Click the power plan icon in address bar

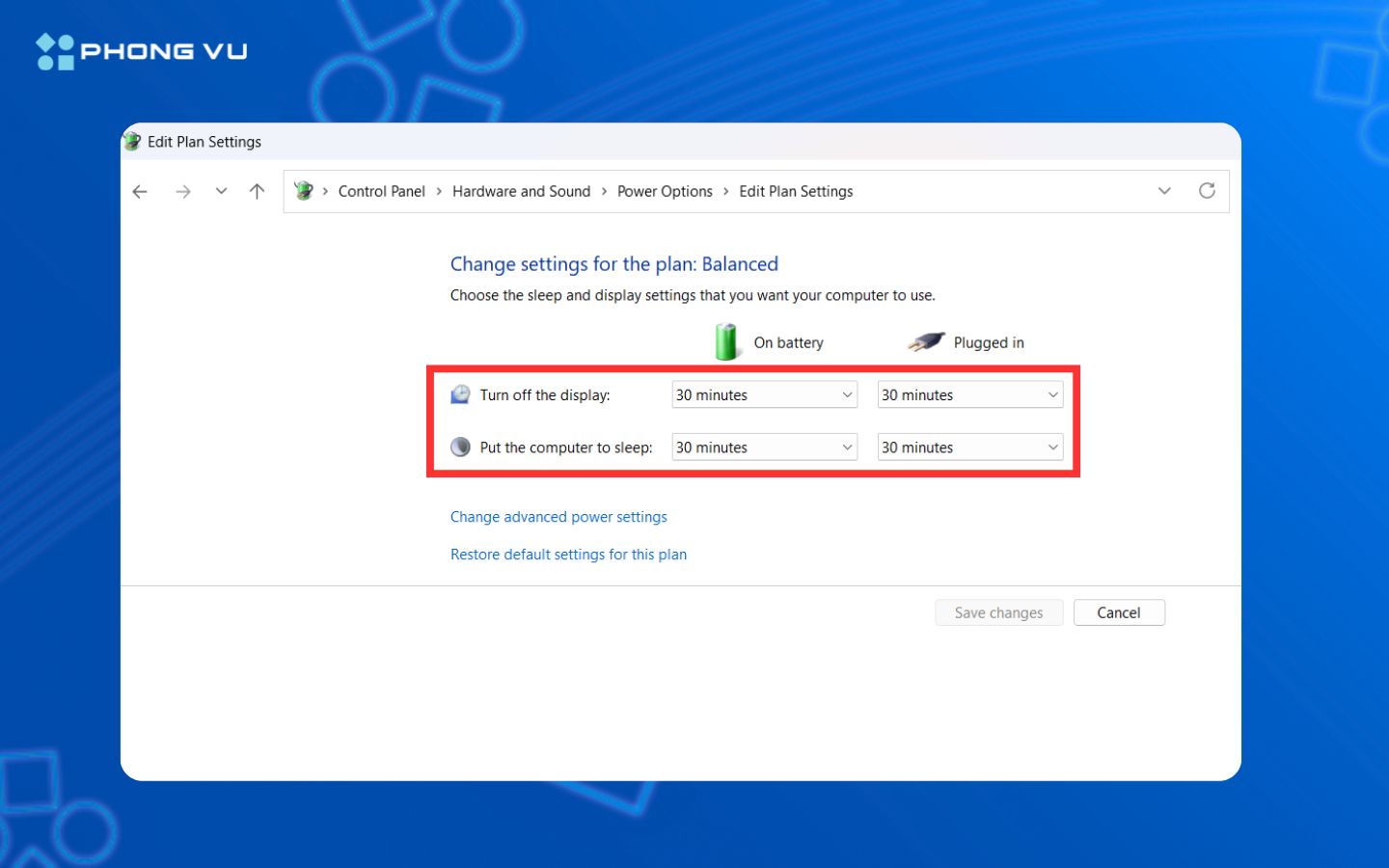[304, 191]
